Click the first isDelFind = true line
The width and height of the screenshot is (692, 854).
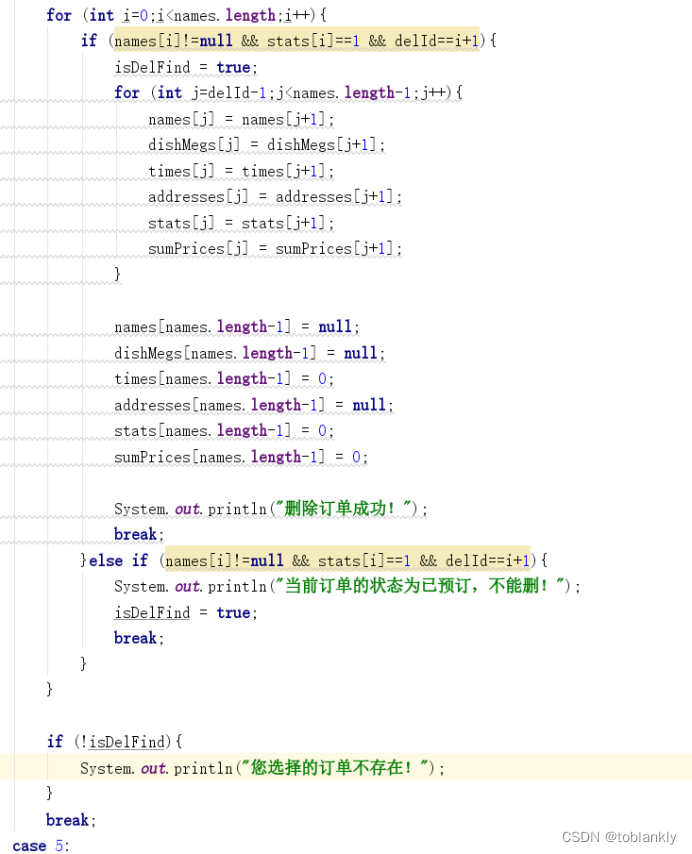click(186, 67)
